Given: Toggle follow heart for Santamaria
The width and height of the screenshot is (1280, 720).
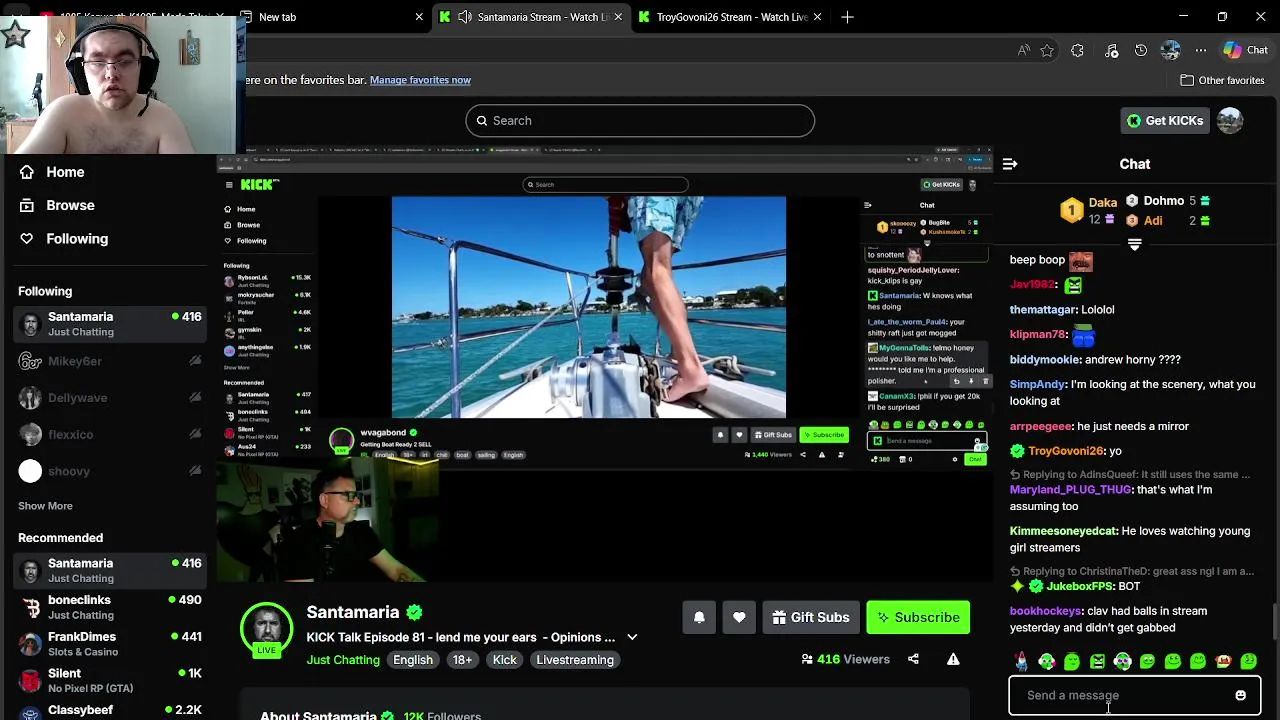Looking at the screenshot, I should tap(739, 617).
